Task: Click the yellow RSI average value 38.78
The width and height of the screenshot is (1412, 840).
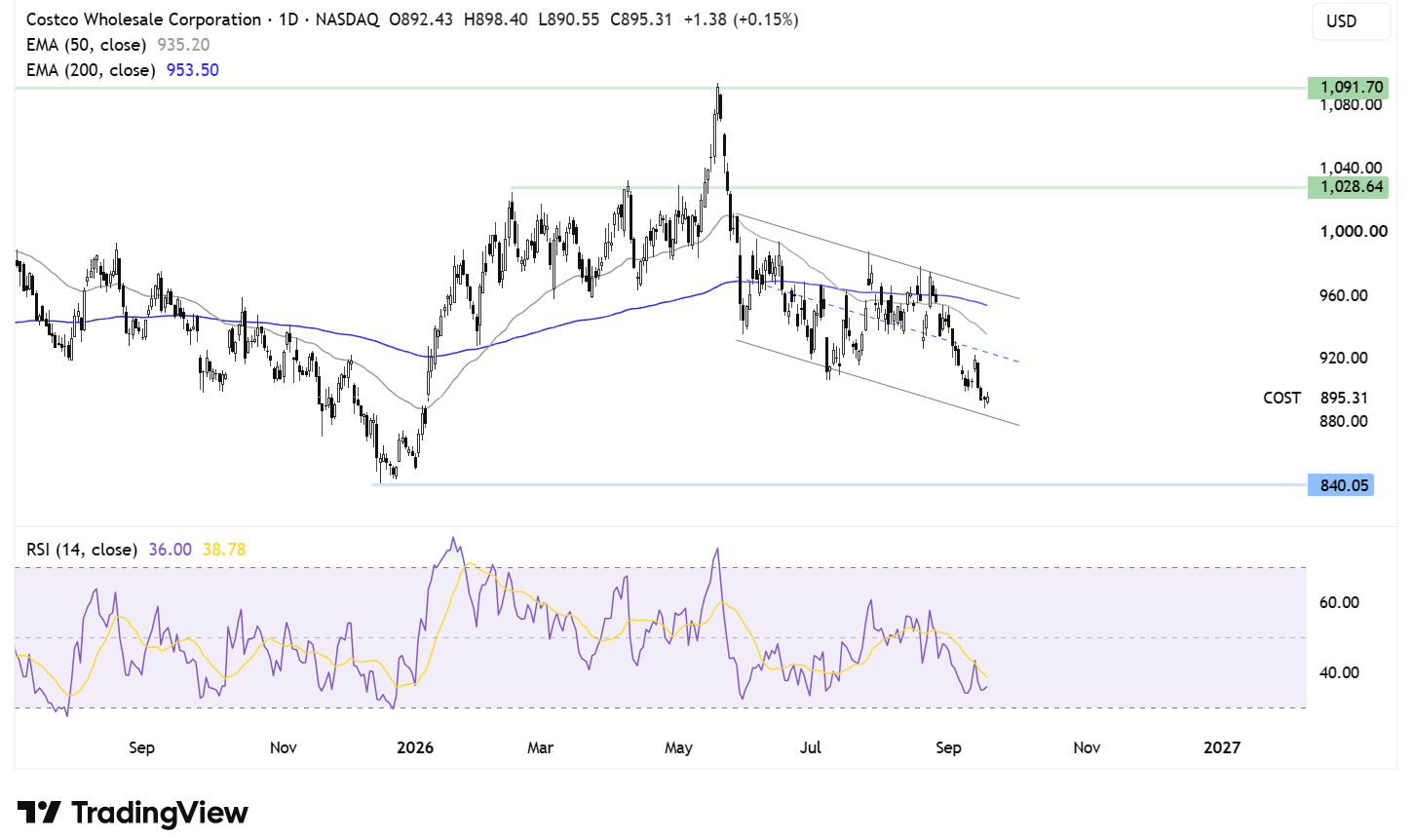Action: point(224,550)
